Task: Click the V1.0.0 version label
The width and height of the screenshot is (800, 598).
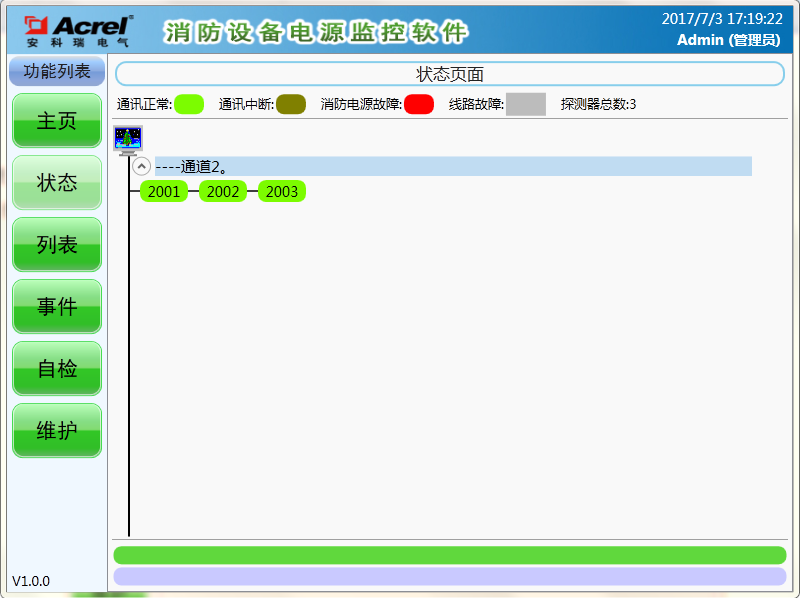Action: pyautogui.click(x=31, y=581)
